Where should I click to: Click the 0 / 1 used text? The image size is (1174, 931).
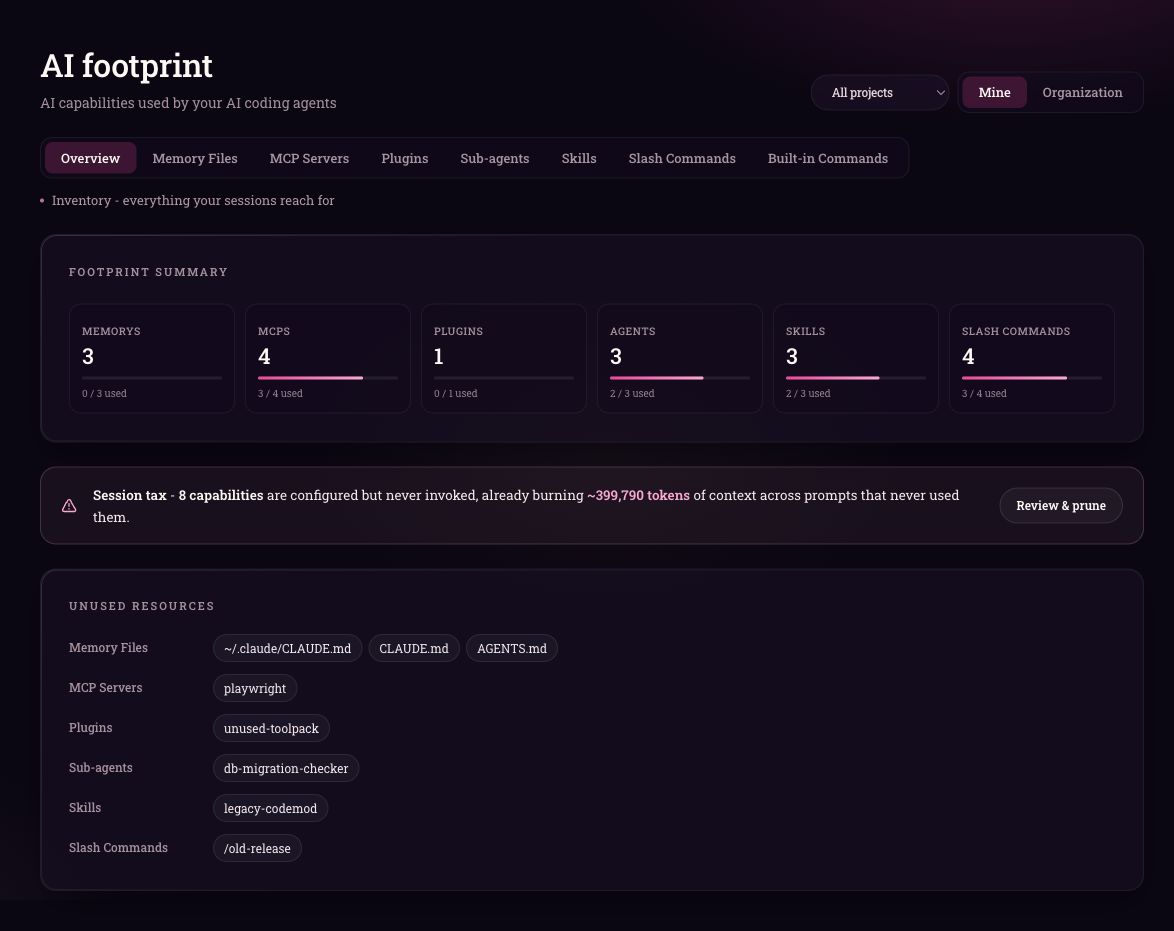tap(455, 393)
